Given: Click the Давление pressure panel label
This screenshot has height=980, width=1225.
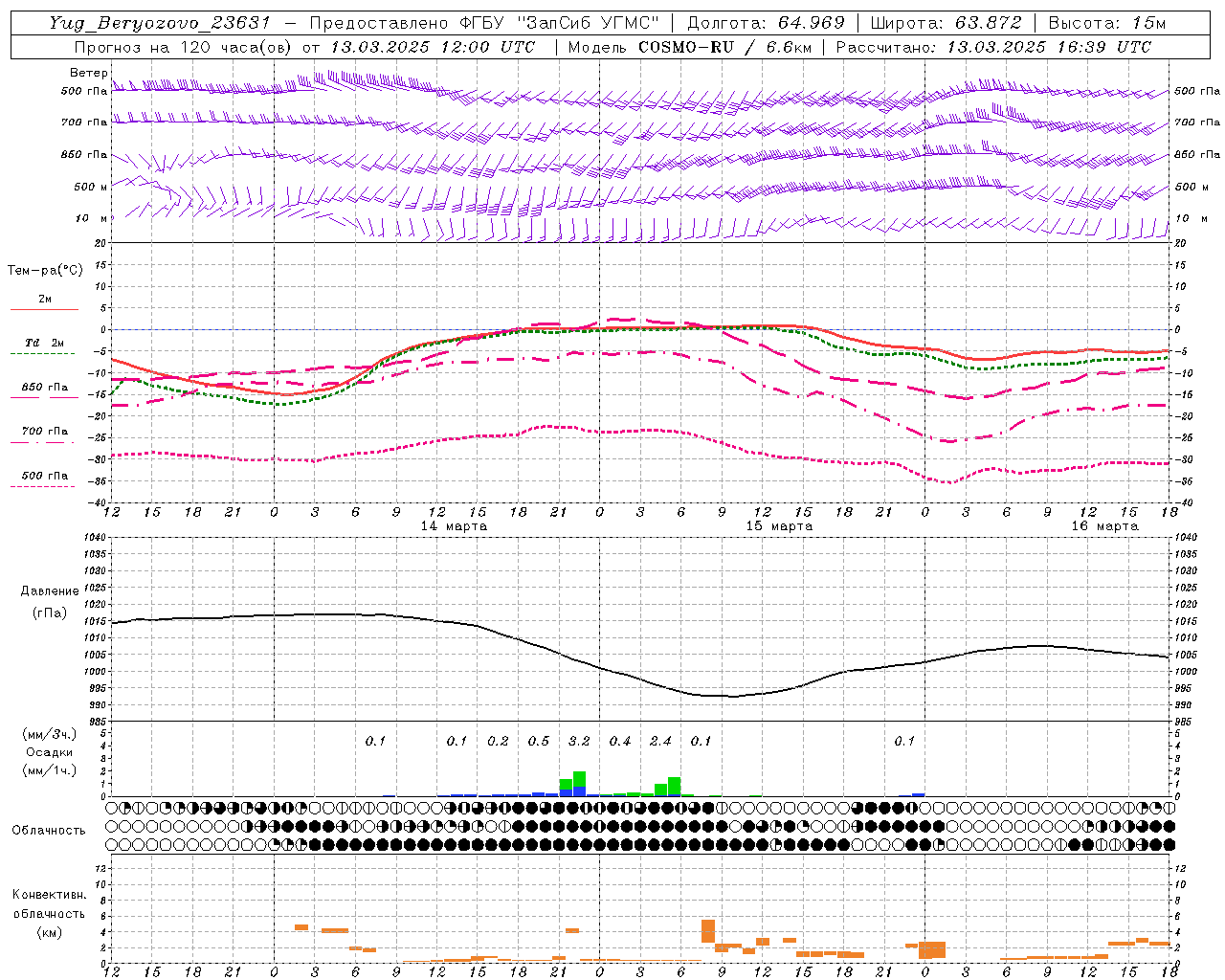Looking at the screenshot, I should 50,591.
